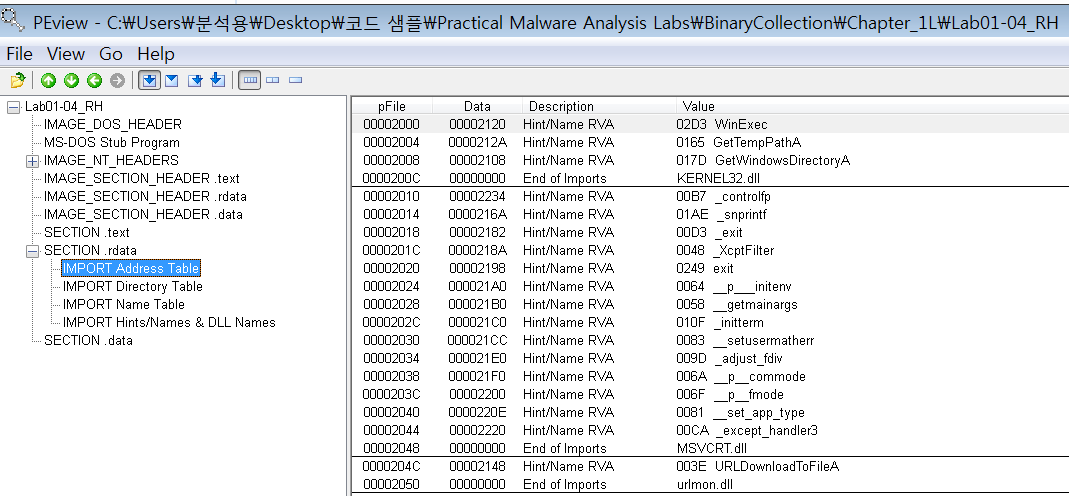This screenshot has width=1069, height=496.
Task: Select the exit row with hint 0249
Action: (710, 268)
